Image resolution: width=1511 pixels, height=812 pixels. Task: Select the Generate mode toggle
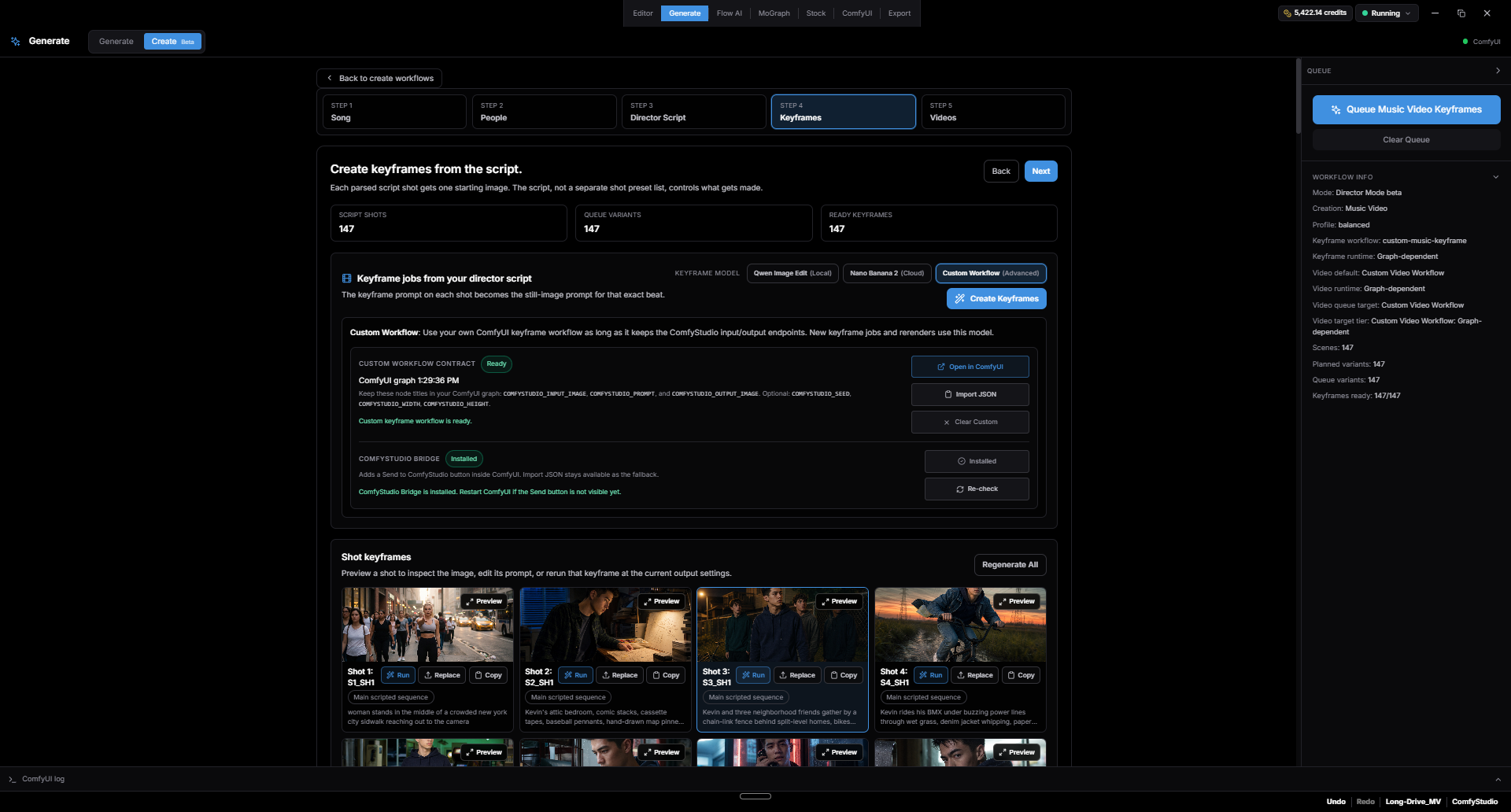click(x=116, y=41)
